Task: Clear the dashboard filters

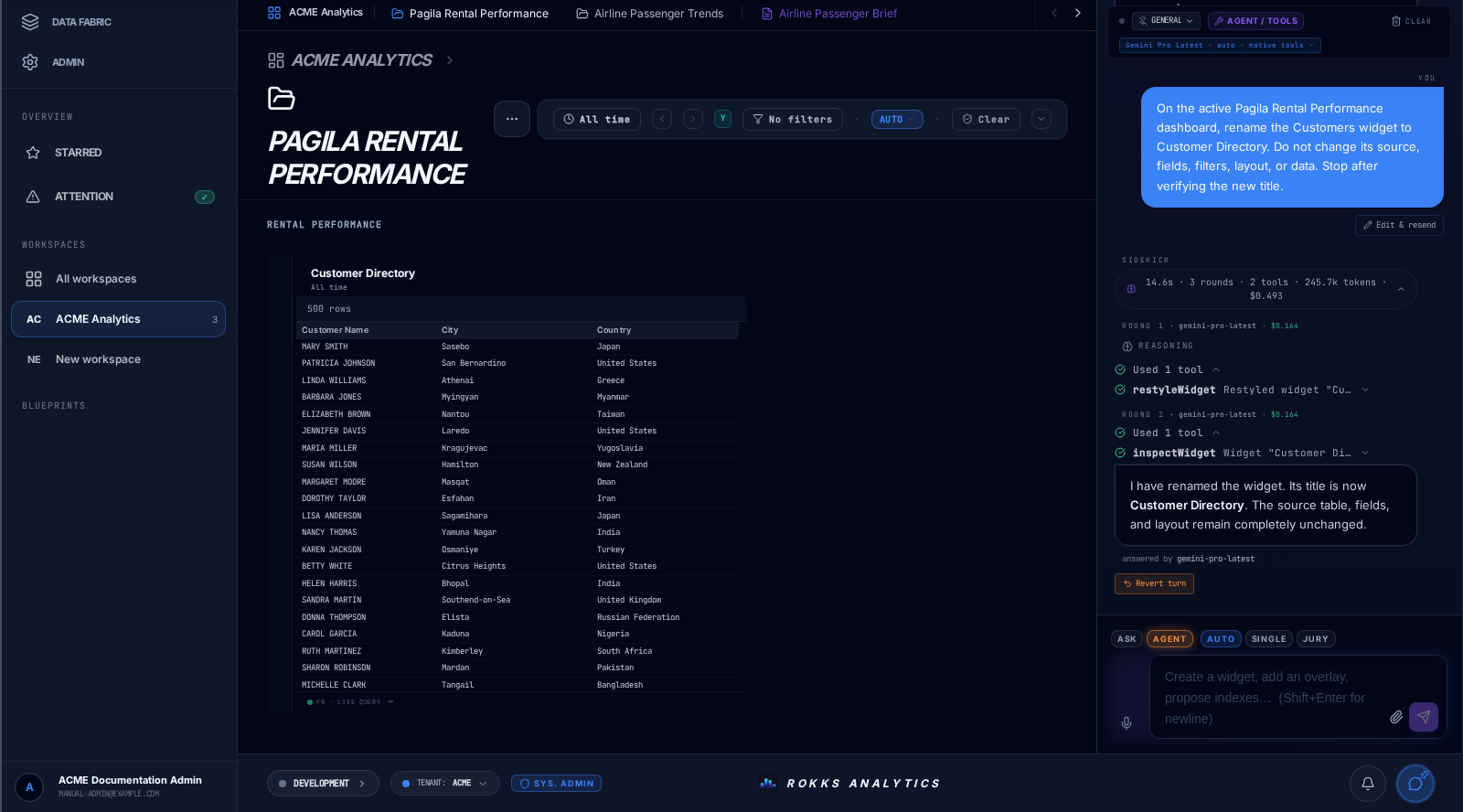Action: (x=986, y=120)
